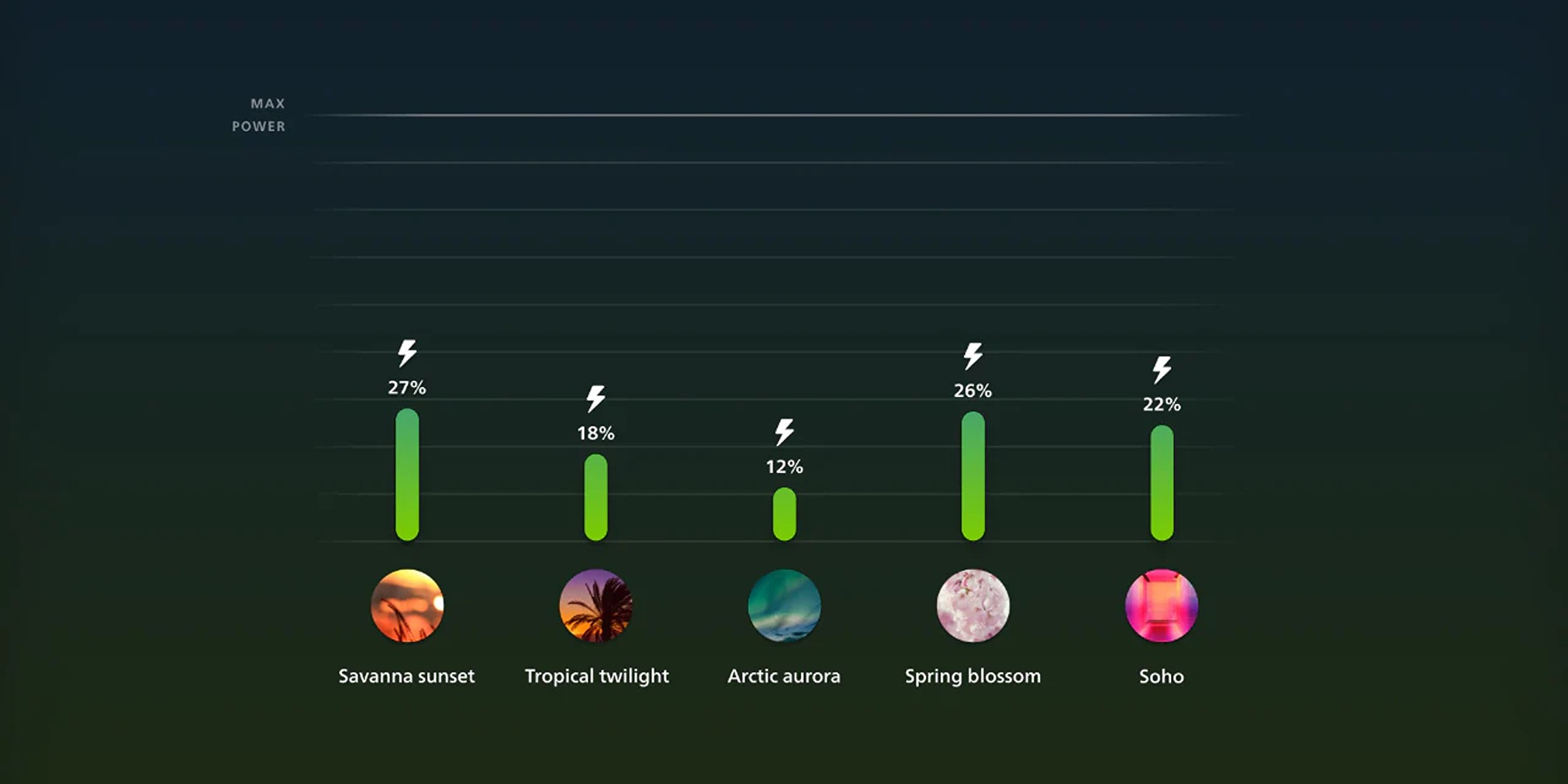Pick the Spring blossom scene circle
This screenshot has height=784, width=1568.
click(x=972, y=606)
